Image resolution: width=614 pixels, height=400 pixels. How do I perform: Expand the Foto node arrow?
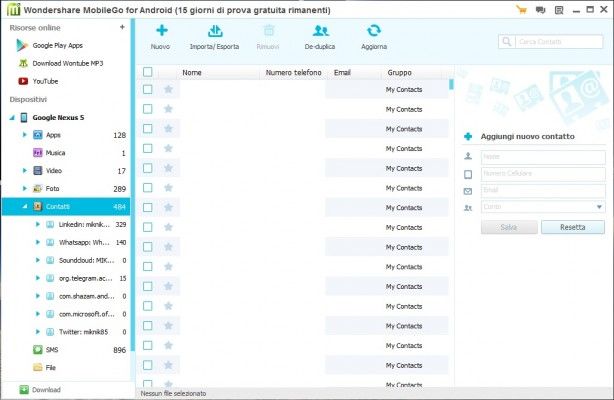(24, 188)
